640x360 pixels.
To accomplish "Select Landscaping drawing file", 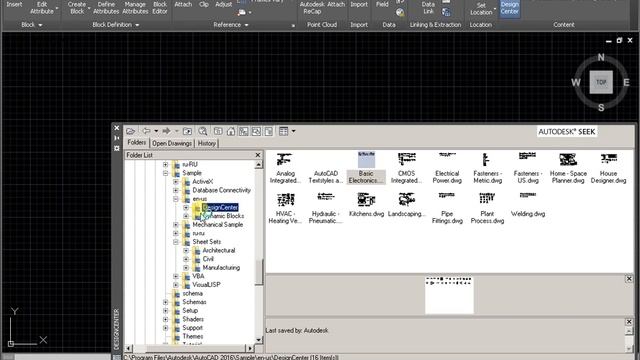I will pyautogui.click(x=407, y=205).
